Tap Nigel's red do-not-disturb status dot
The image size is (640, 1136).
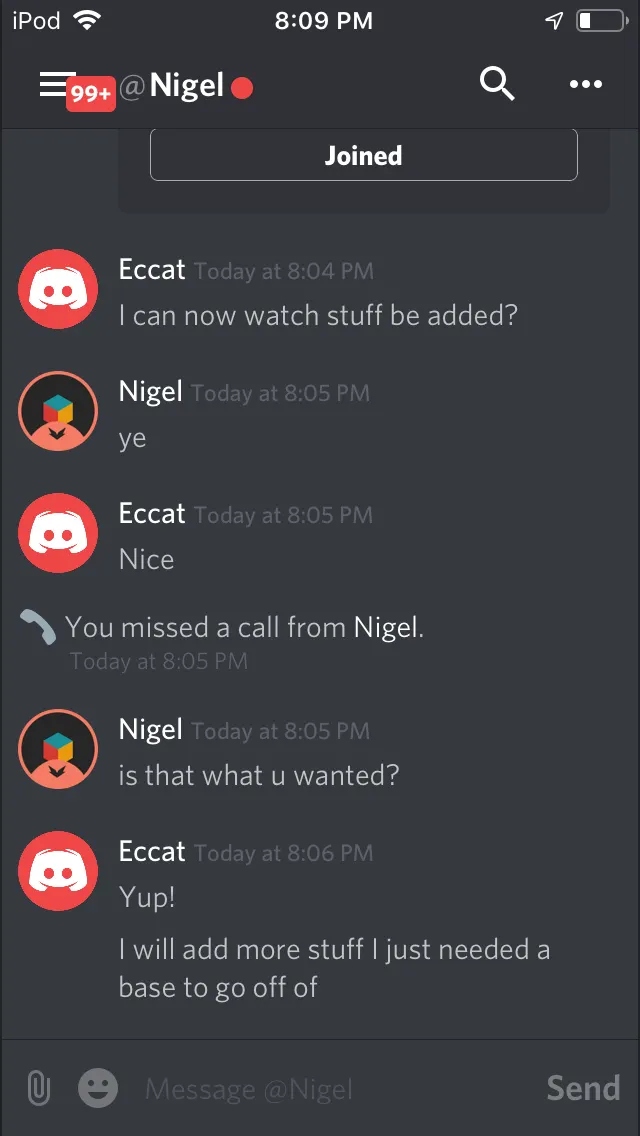pos(242,88)
